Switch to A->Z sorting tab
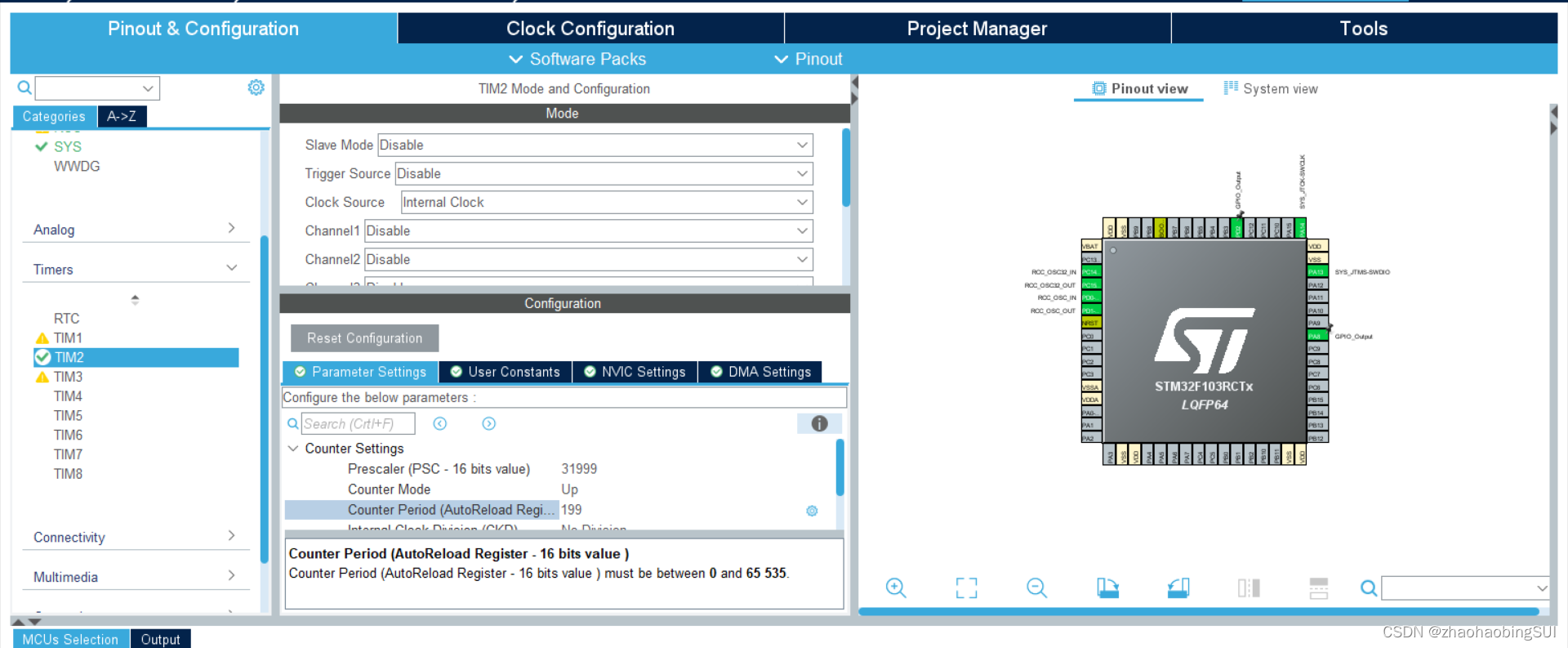This screenshot has height=648, width=1568. coord(122,116)
